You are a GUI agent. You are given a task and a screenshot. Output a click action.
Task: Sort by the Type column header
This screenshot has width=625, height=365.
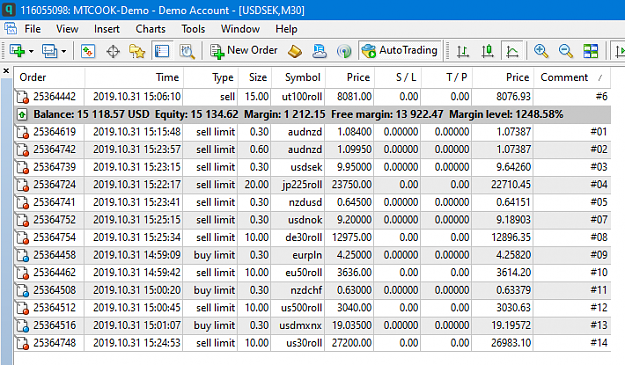click(210, 77)
